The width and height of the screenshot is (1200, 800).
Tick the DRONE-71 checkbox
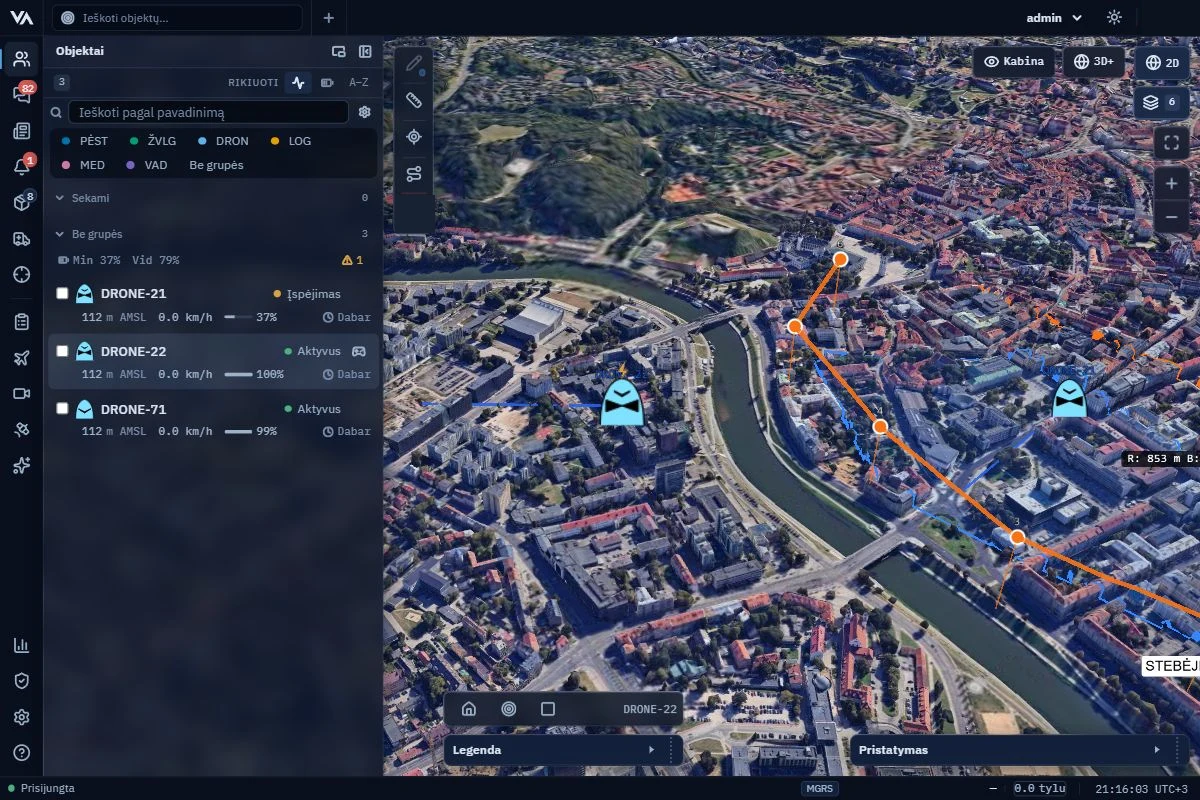(62, 409)
